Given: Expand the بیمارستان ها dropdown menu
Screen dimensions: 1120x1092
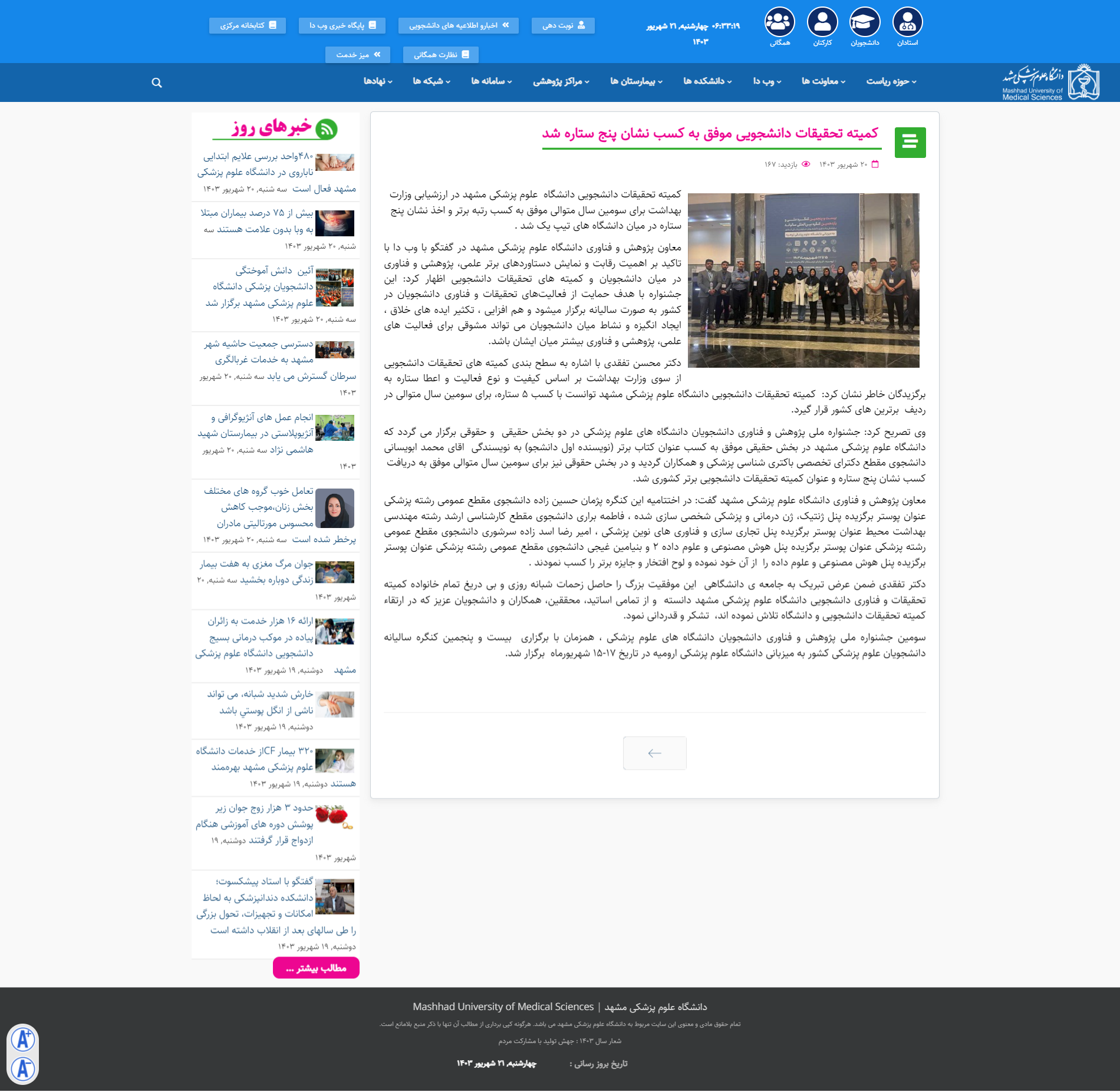Looking at the screenshot, I should [636, 81].
